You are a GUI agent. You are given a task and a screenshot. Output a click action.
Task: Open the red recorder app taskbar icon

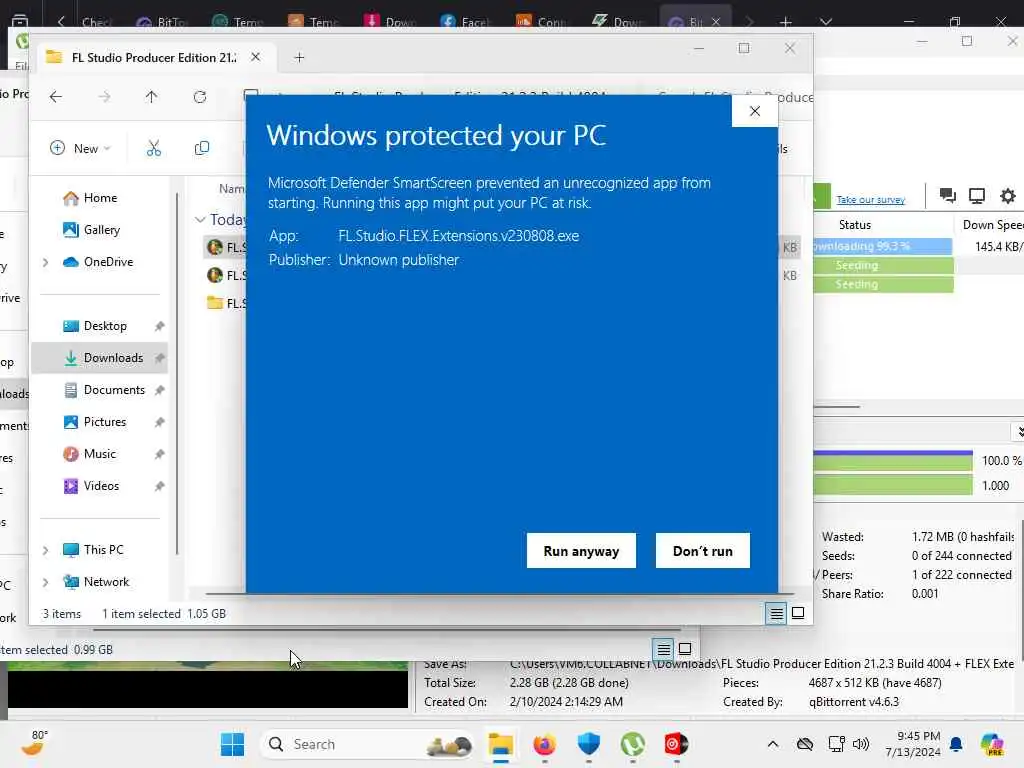[676, 744]
